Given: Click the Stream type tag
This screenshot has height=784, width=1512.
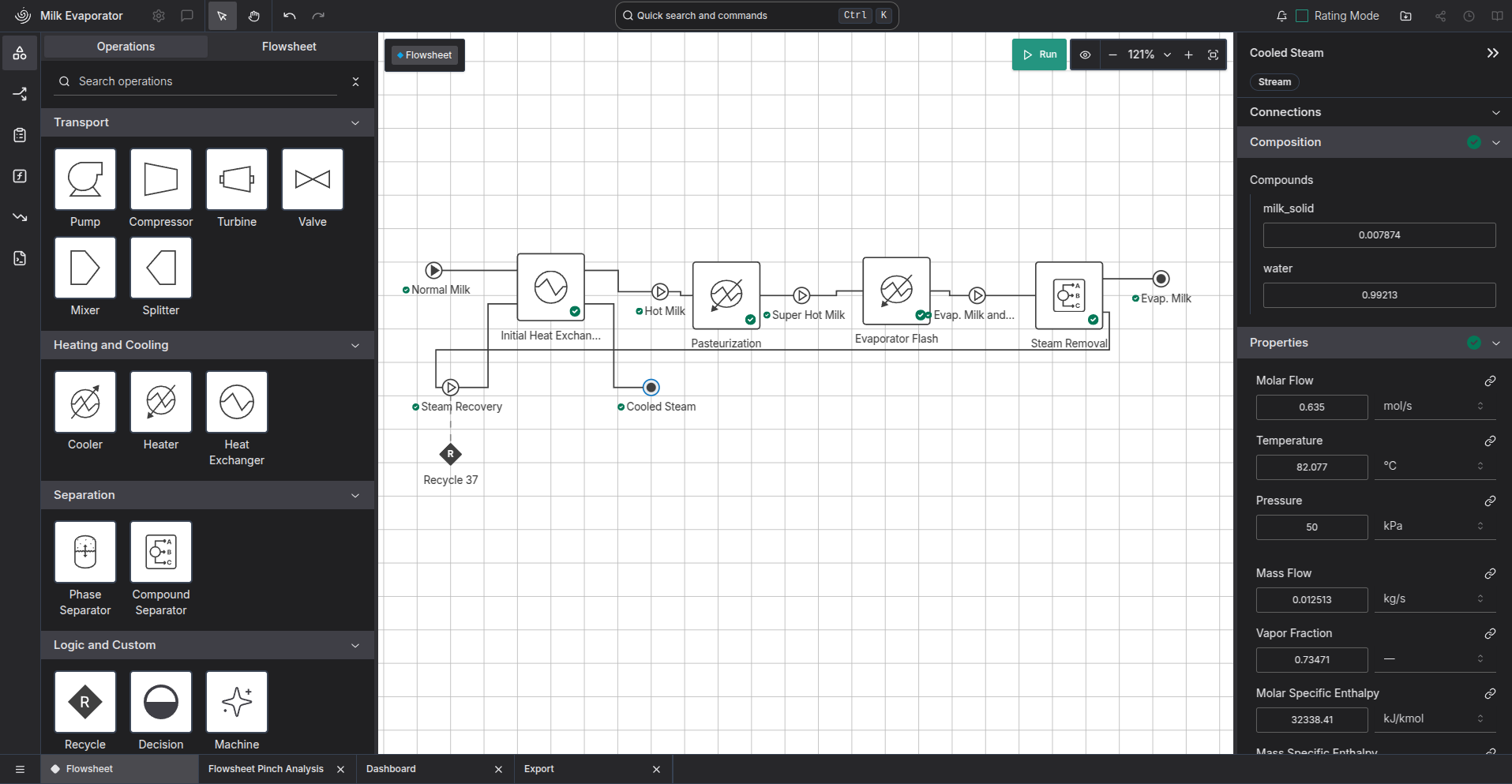Looking at the screenshot, I should point(1274,82).
